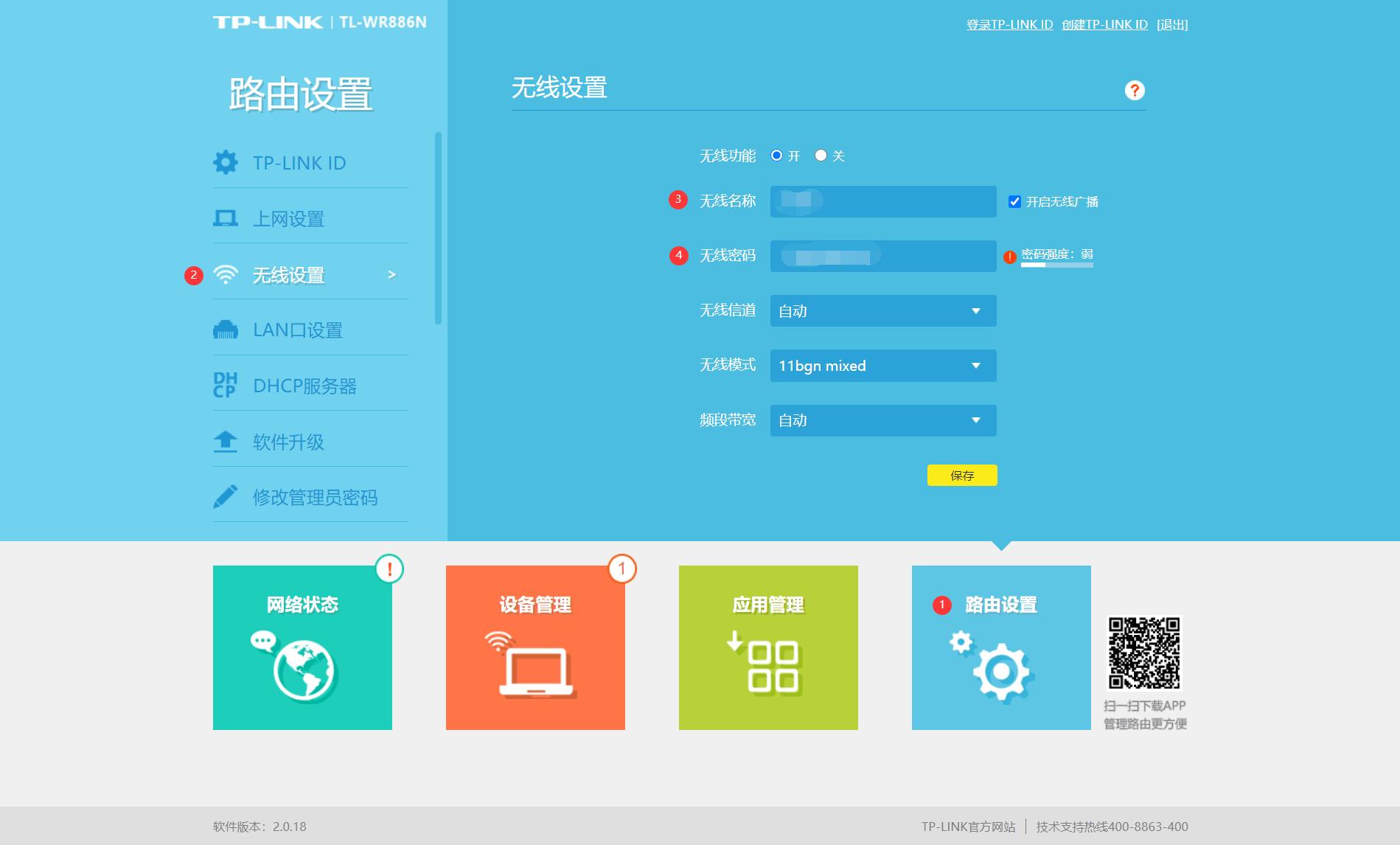The width and height of the screenshot is (1400, 845).
Task: Click the 密码强度: 弱 label
Action: 1056,254
